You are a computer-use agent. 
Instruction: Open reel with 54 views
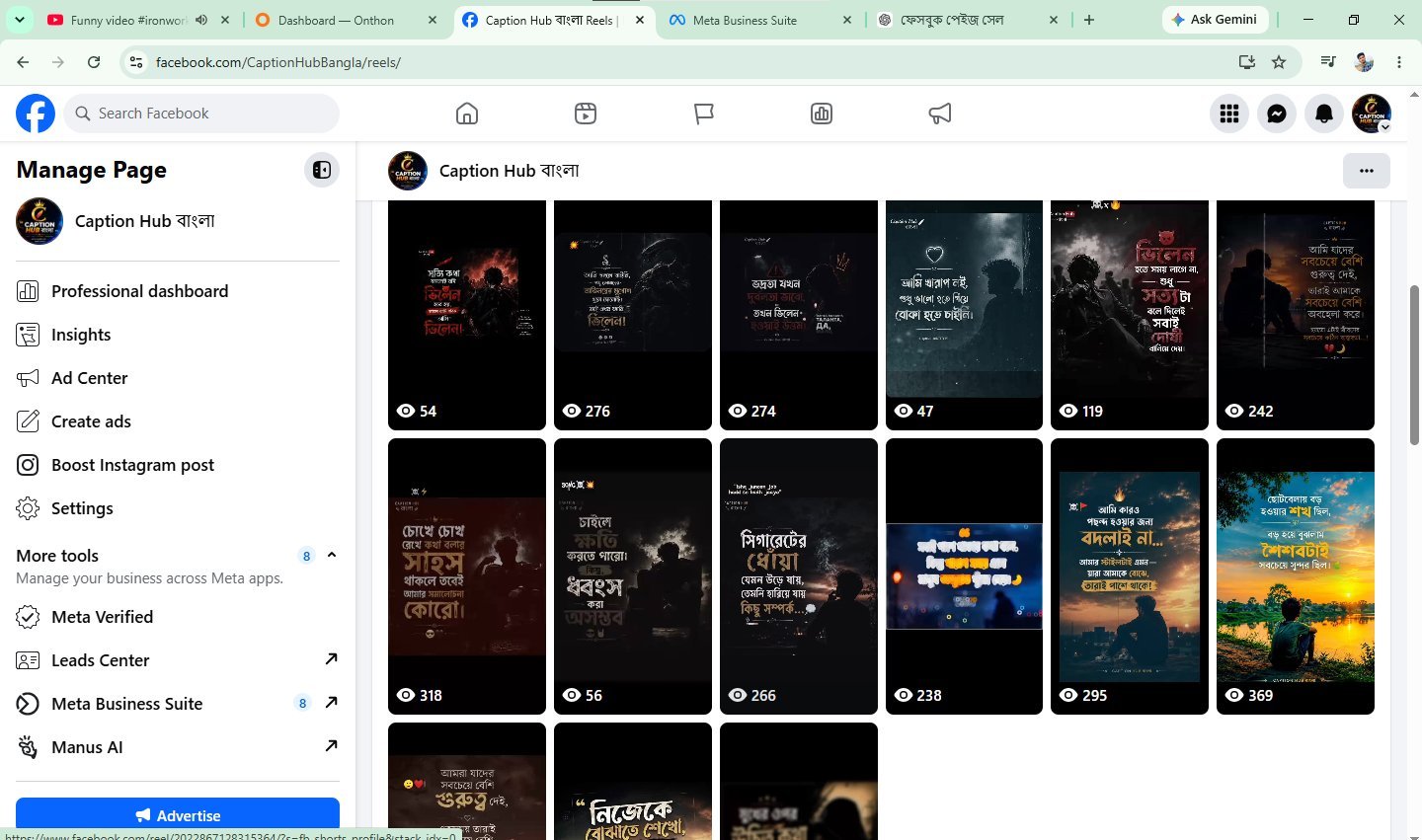tap(467, 315)
